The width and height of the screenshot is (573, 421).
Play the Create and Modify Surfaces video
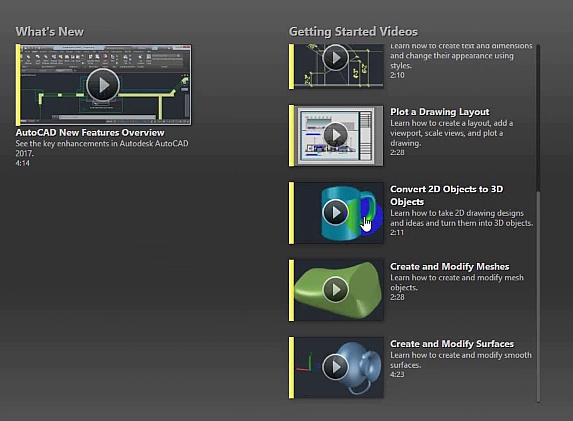[335, 367]
